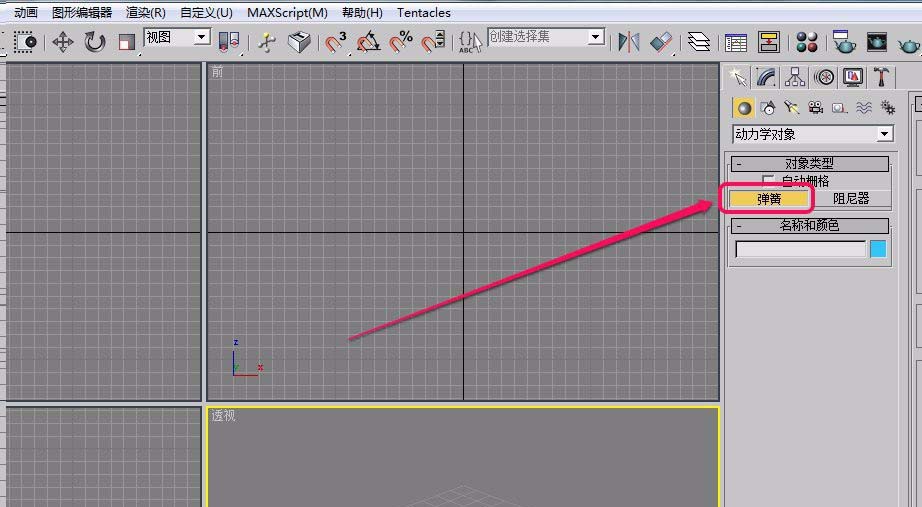
Task: Open the Tentacles menu
Action: coord(424,12)
